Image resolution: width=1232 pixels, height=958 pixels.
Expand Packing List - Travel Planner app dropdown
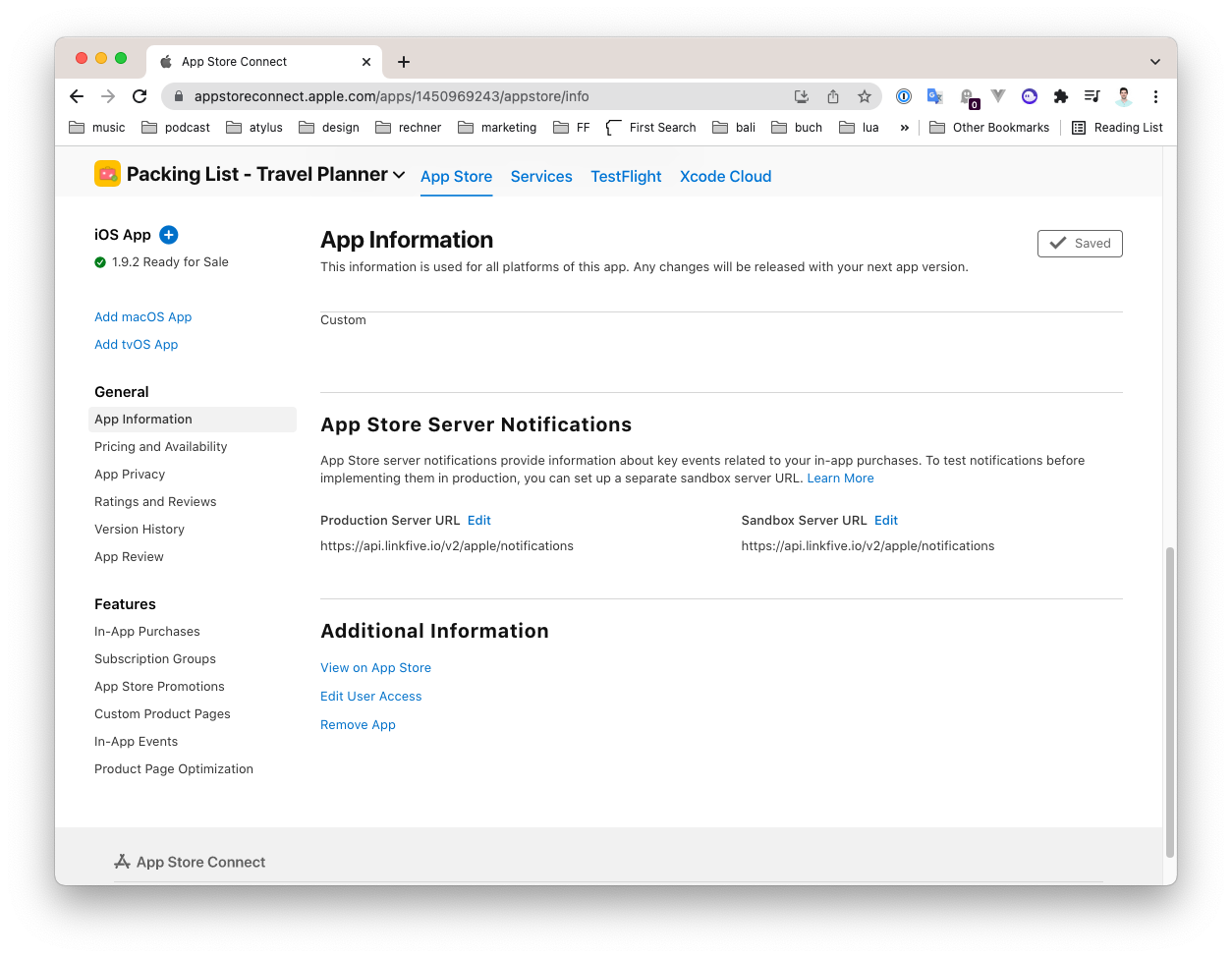coord(265,174)
